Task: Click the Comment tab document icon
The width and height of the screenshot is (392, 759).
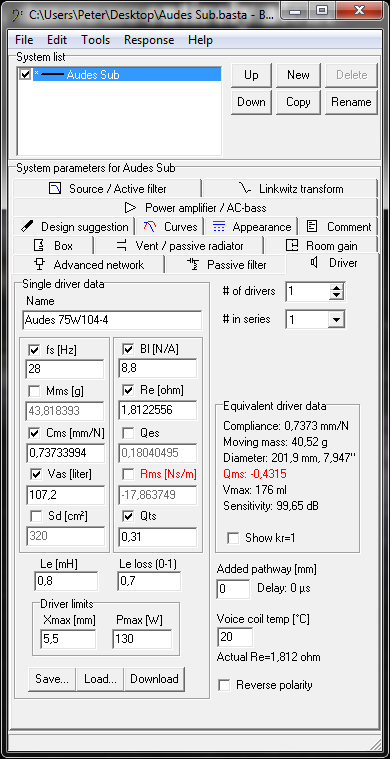Action: pos(313,226)
